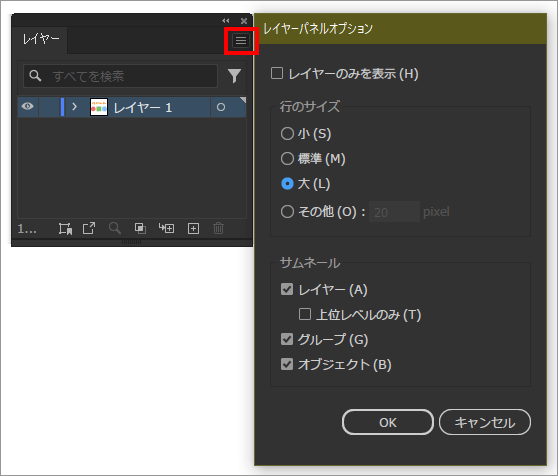Click the キャンセル button
Screen dimensions: 558x476
tap(485, 422)
